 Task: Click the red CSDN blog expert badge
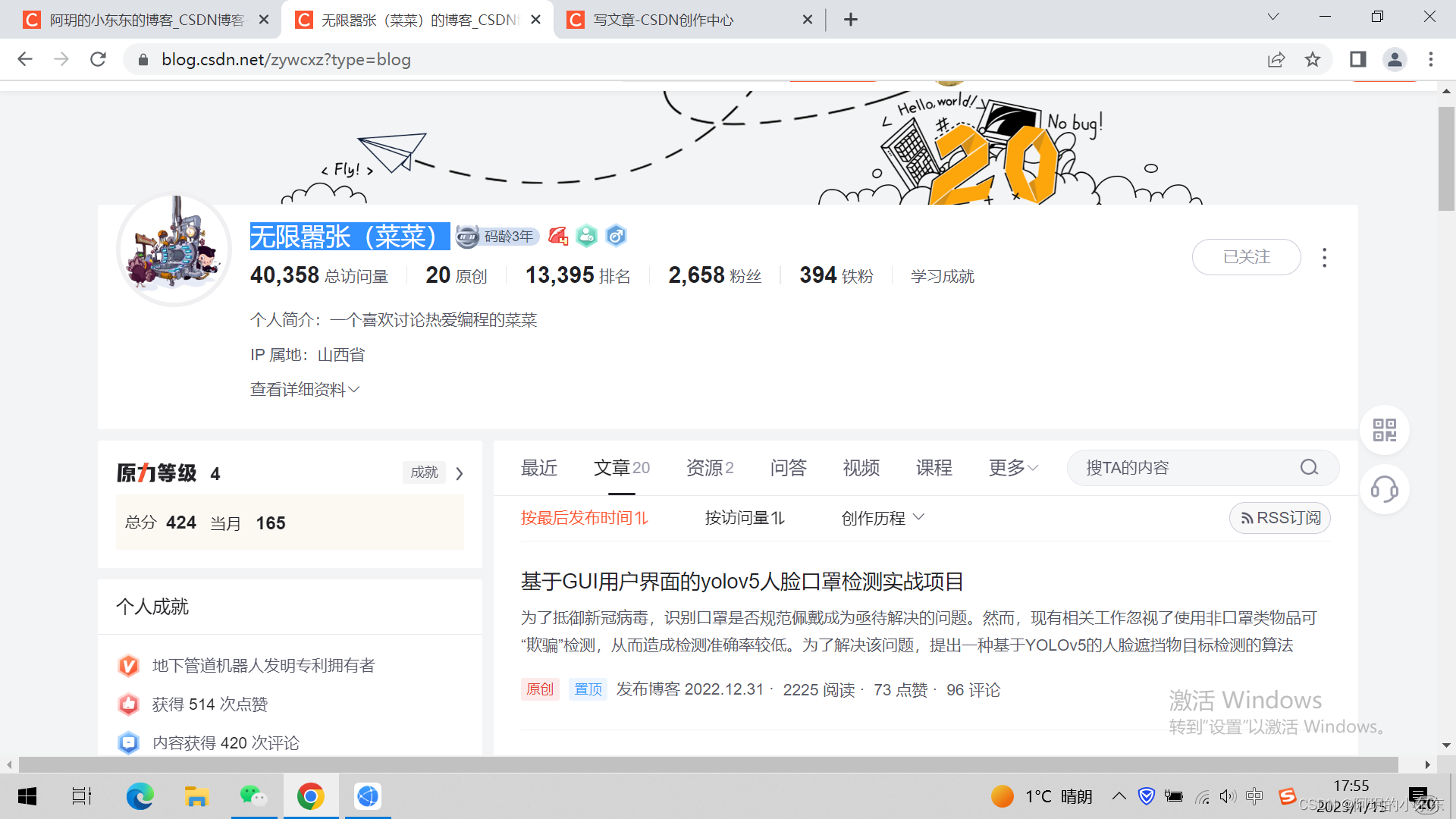tap(558, 236)
